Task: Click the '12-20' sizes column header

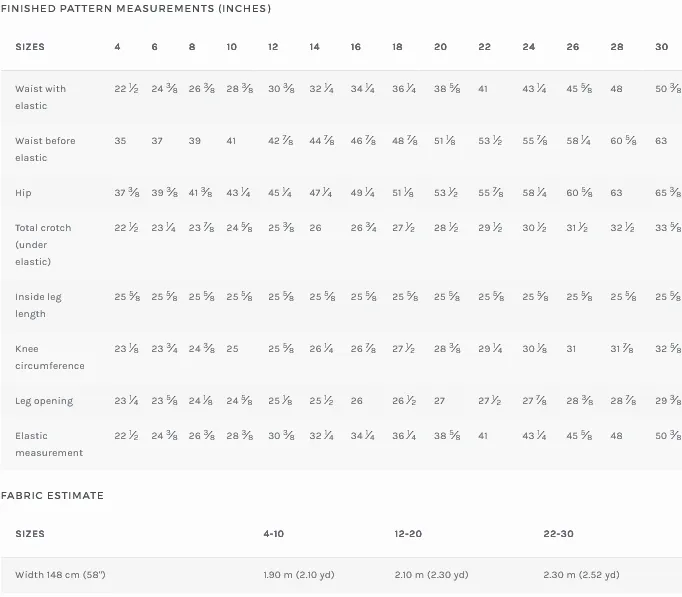Action: tap(408, 534)
